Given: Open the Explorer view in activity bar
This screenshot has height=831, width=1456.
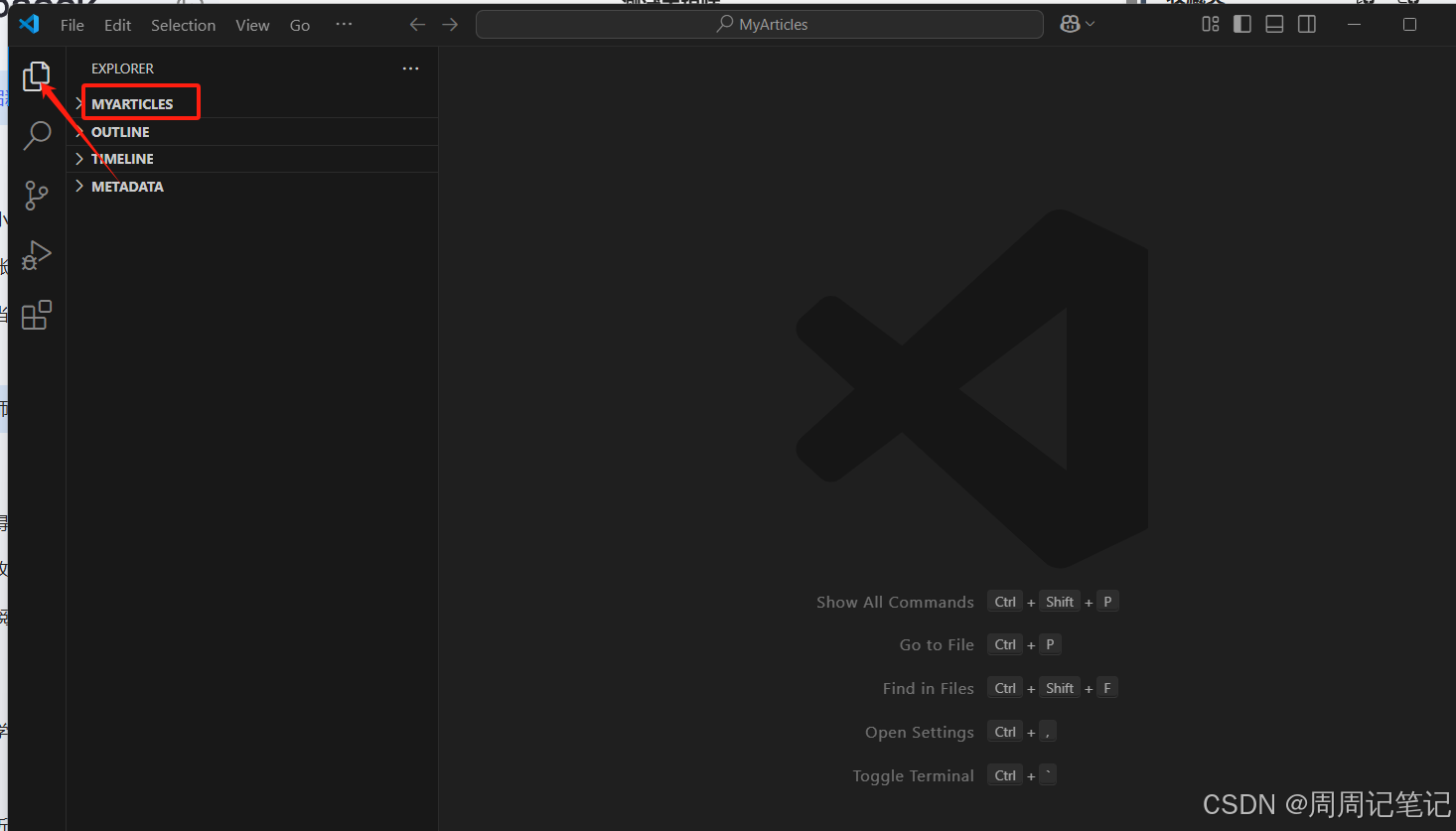Looking at the screenshot, I should tap(37, 75).
